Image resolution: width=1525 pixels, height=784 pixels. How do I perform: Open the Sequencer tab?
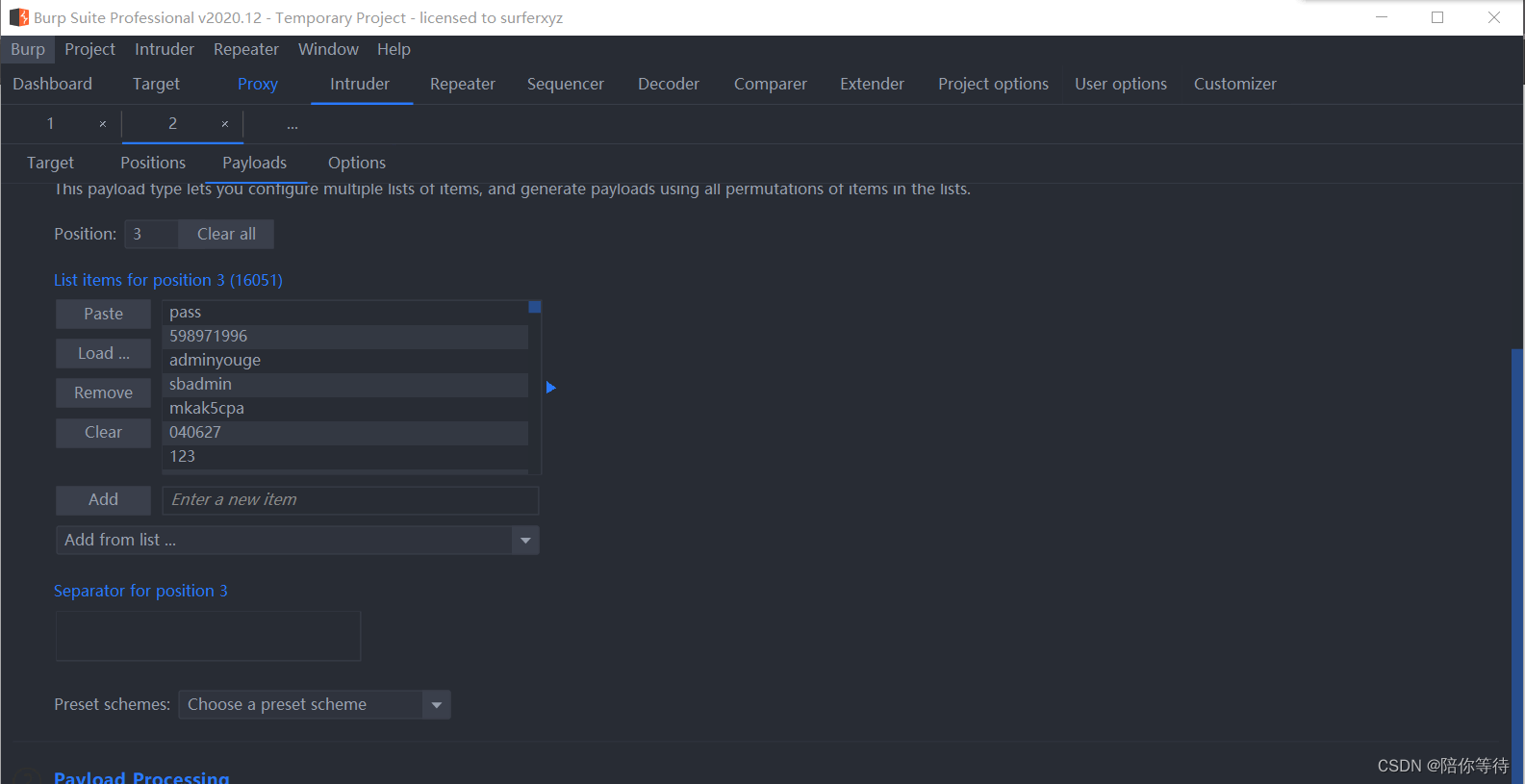coord(566,84)
